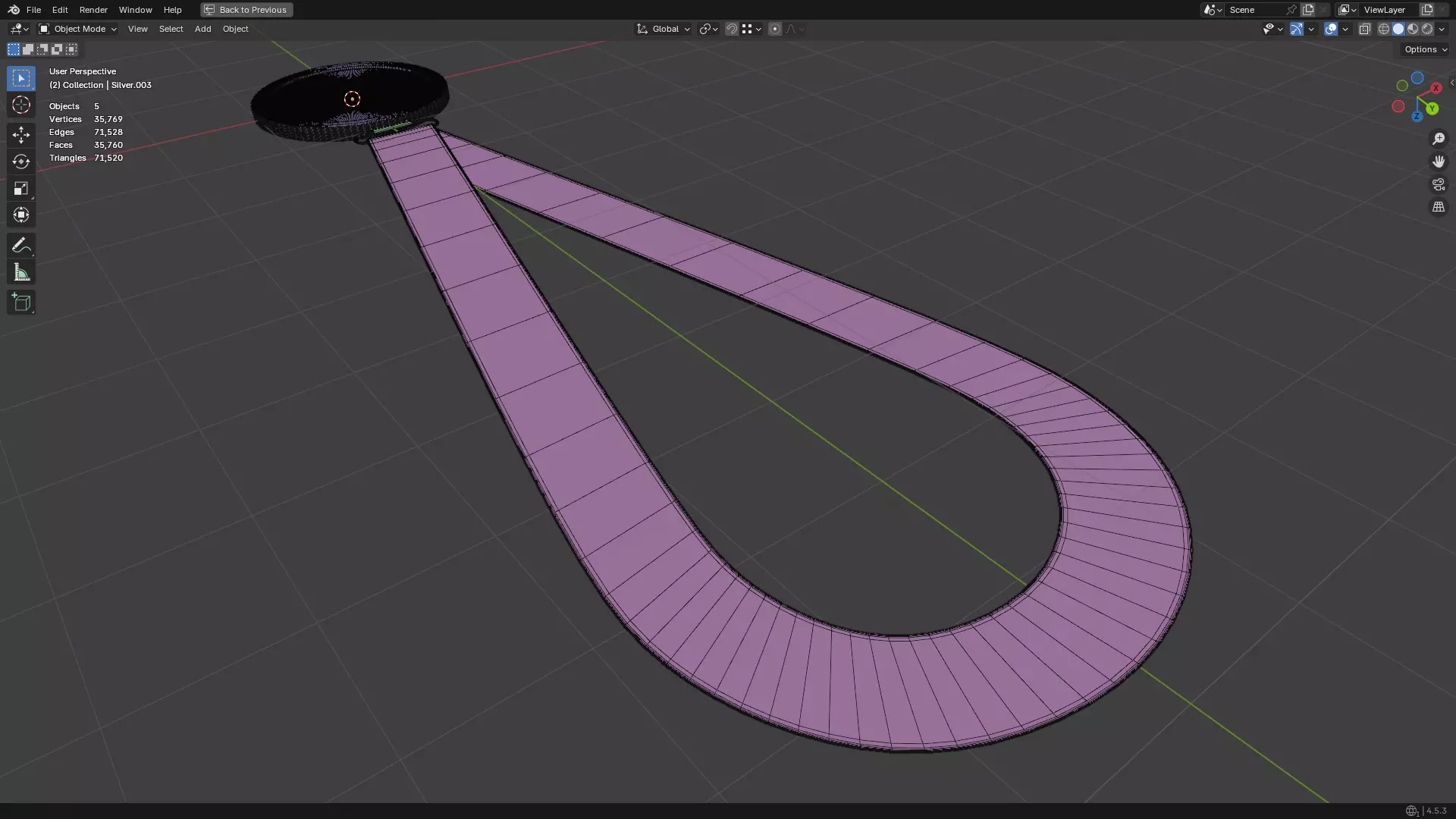Open the Object Mode dropdown
The width and height of the screenshot is (1456, 819).
pyautogui.click(x=78, y=29)
